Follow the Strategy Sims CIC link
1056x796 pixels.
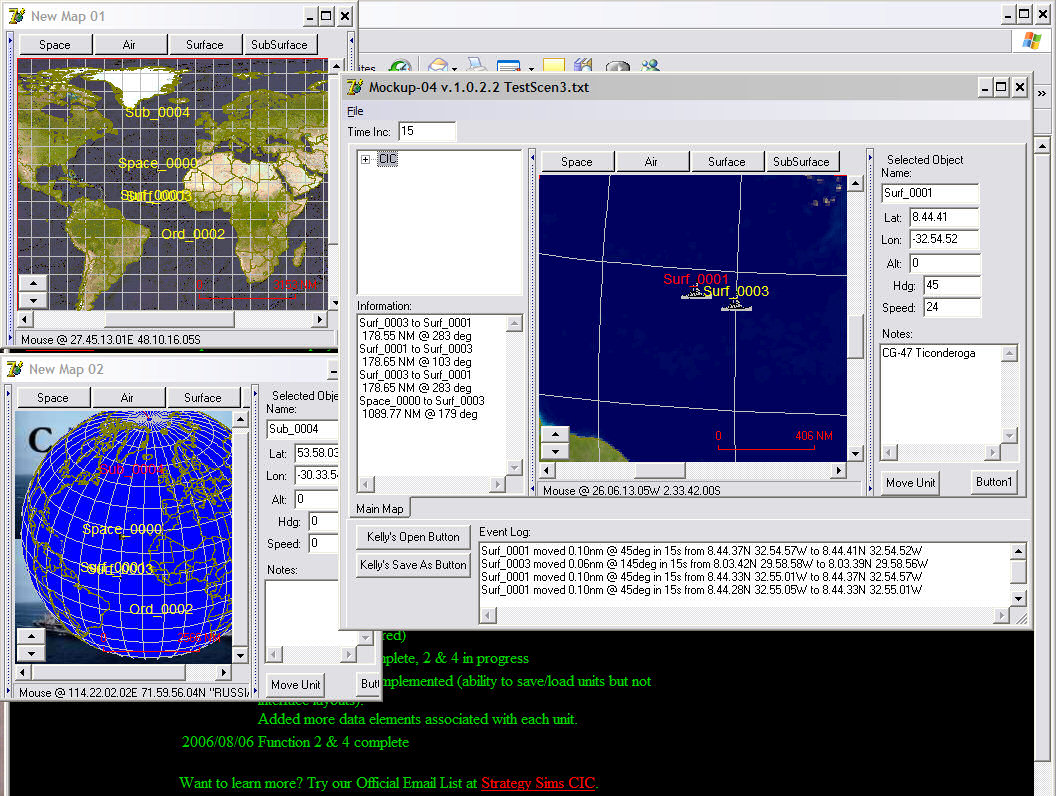[537, 783]
